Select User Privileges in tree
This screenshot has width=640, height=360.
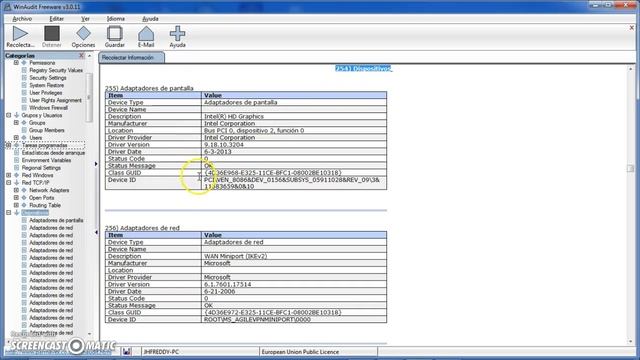coord(46,93)
